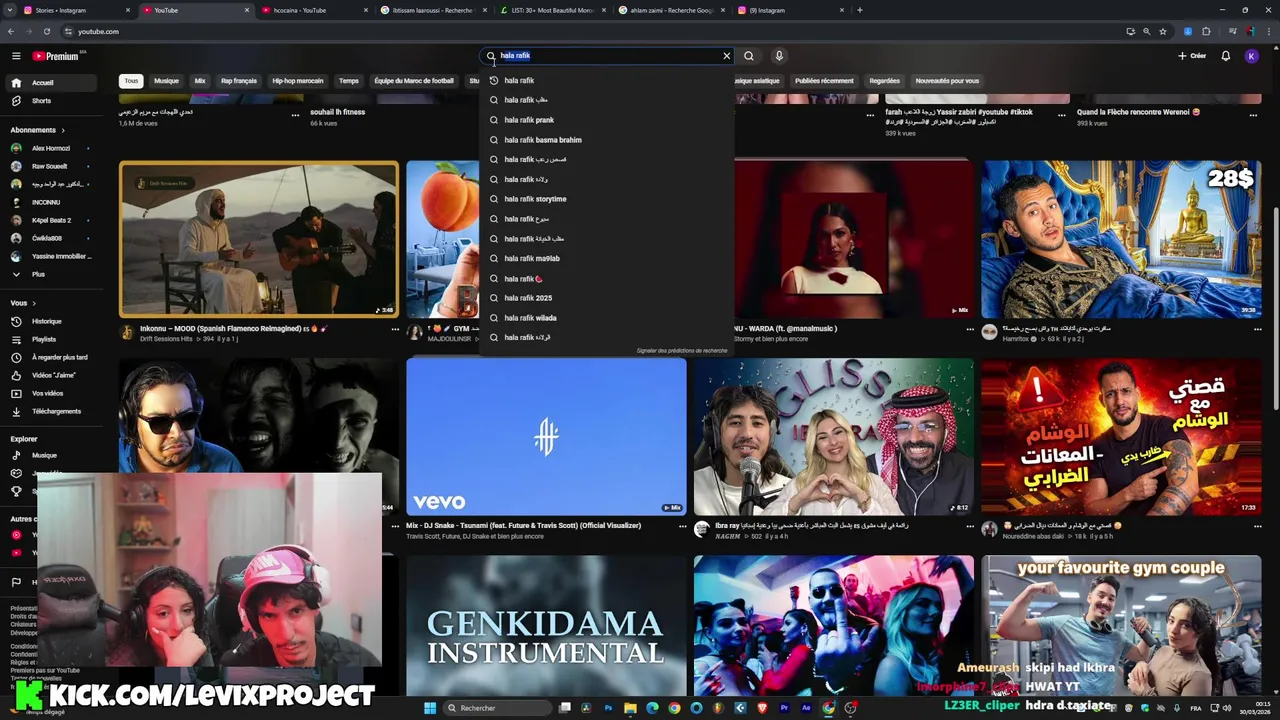Choose suggestion "hala rafik ma9lab"
This screenshot has width=1280, height=720.
(607, 258)
